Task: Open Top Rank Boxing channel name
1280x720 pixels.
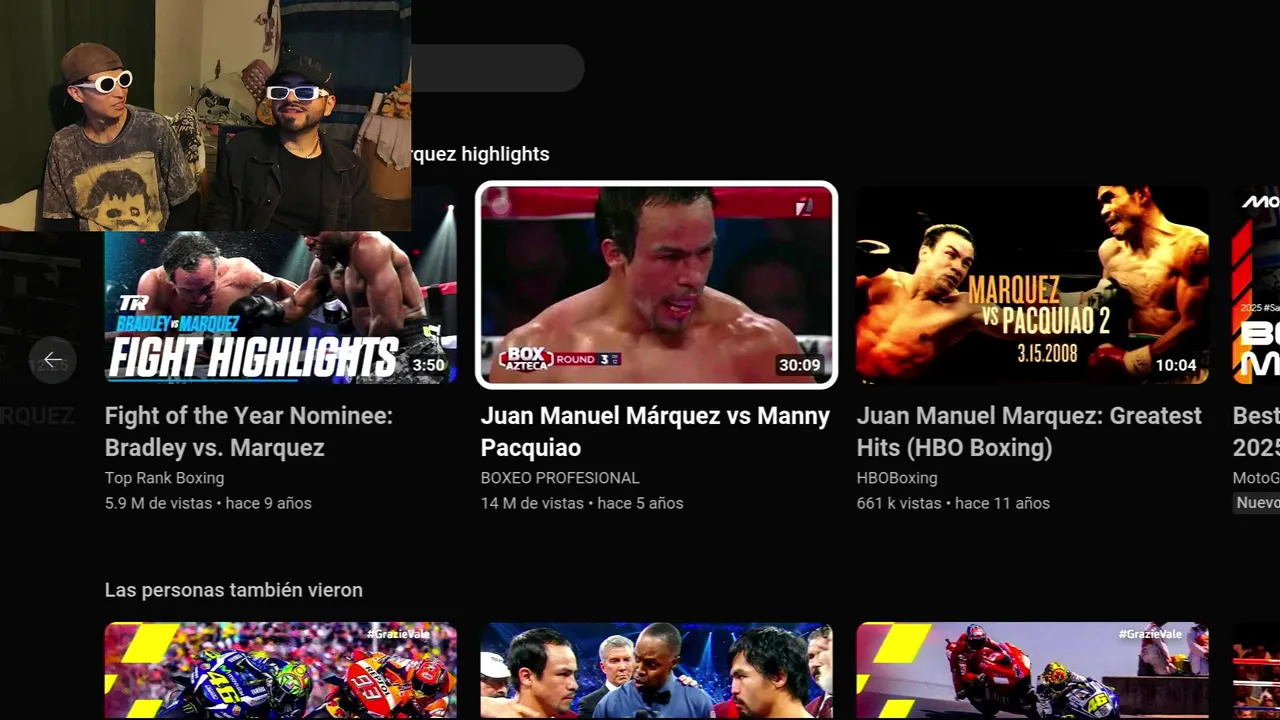Action: click(x=164, y=478)
